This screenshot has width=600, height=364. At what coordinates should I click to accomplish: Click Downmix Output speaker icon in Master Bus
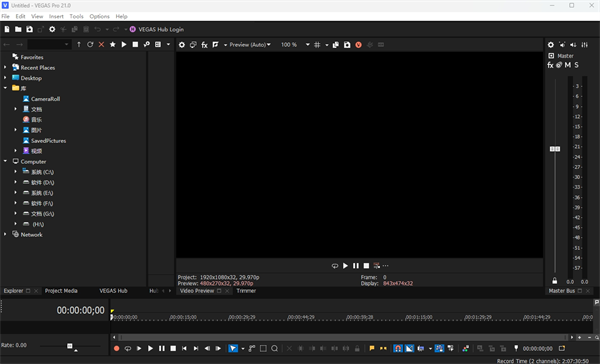562,45
